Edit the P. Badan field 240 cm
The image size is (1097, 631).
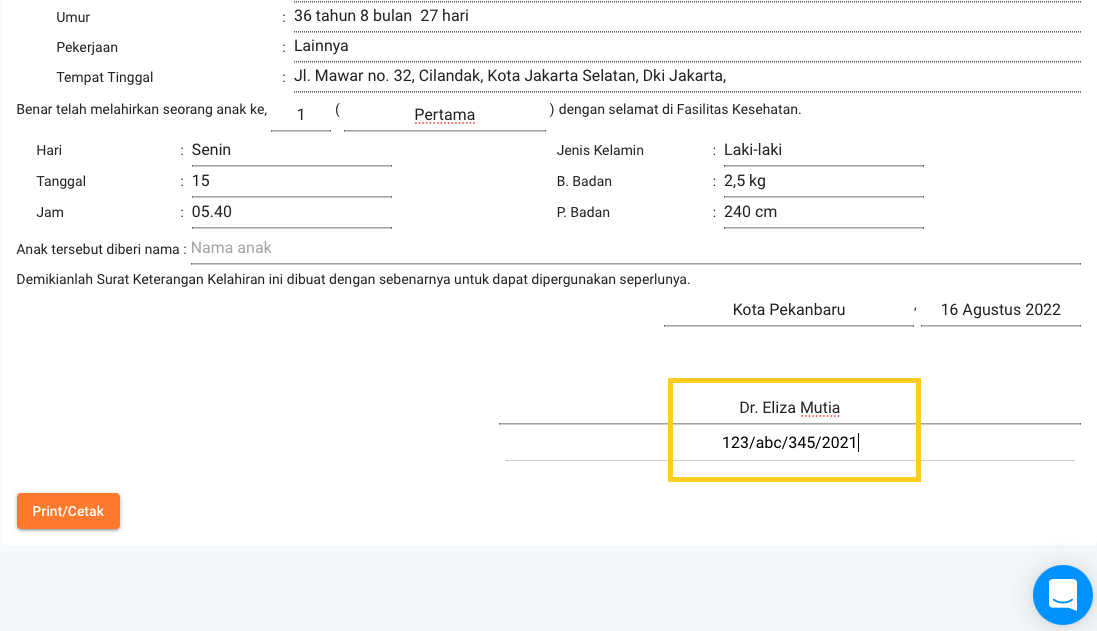823,212
